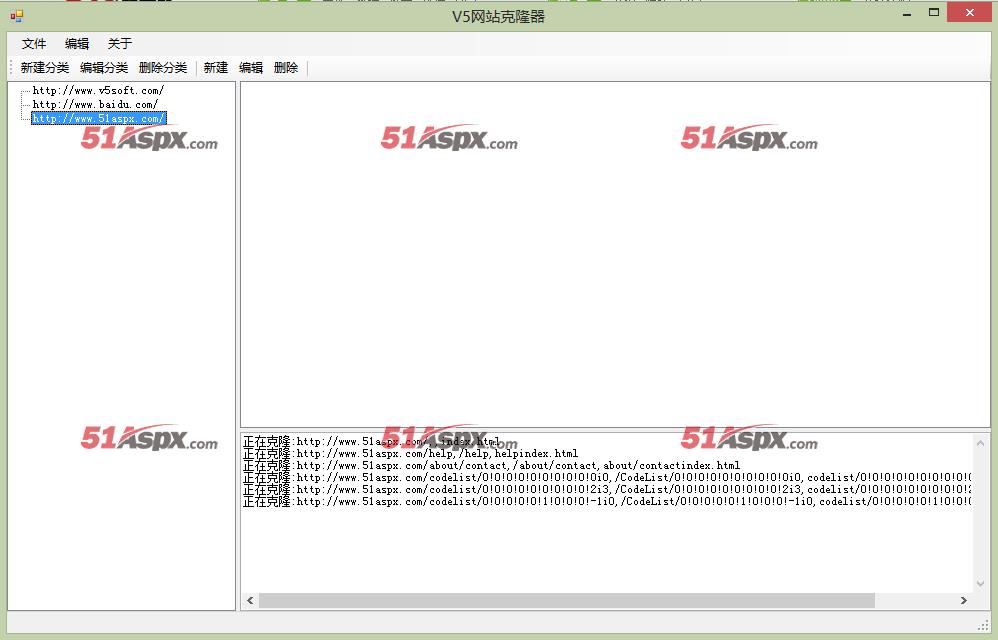
Task: Open the 编辑 menu in menu bar
Action: 77,43
